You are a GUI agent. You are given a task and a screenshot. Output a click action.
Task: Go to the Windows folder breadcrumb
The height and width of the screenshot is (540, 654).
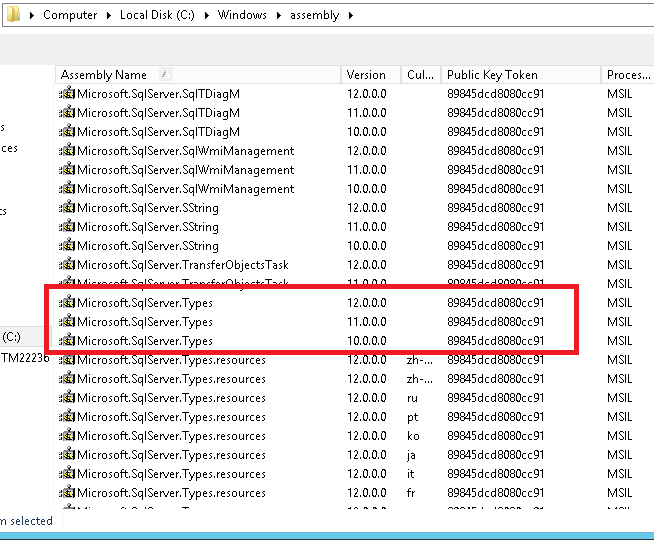[242, 15]
